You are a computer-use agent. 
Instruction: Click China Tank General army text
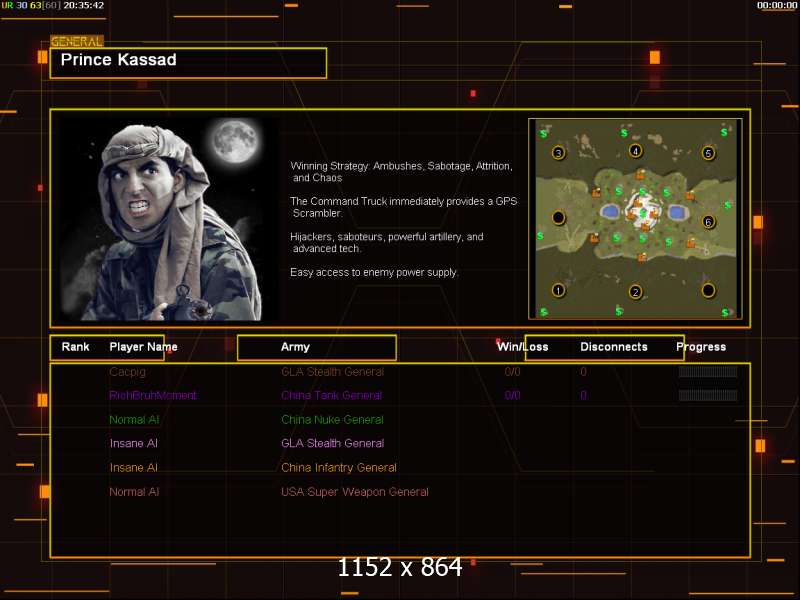point(331,395)
